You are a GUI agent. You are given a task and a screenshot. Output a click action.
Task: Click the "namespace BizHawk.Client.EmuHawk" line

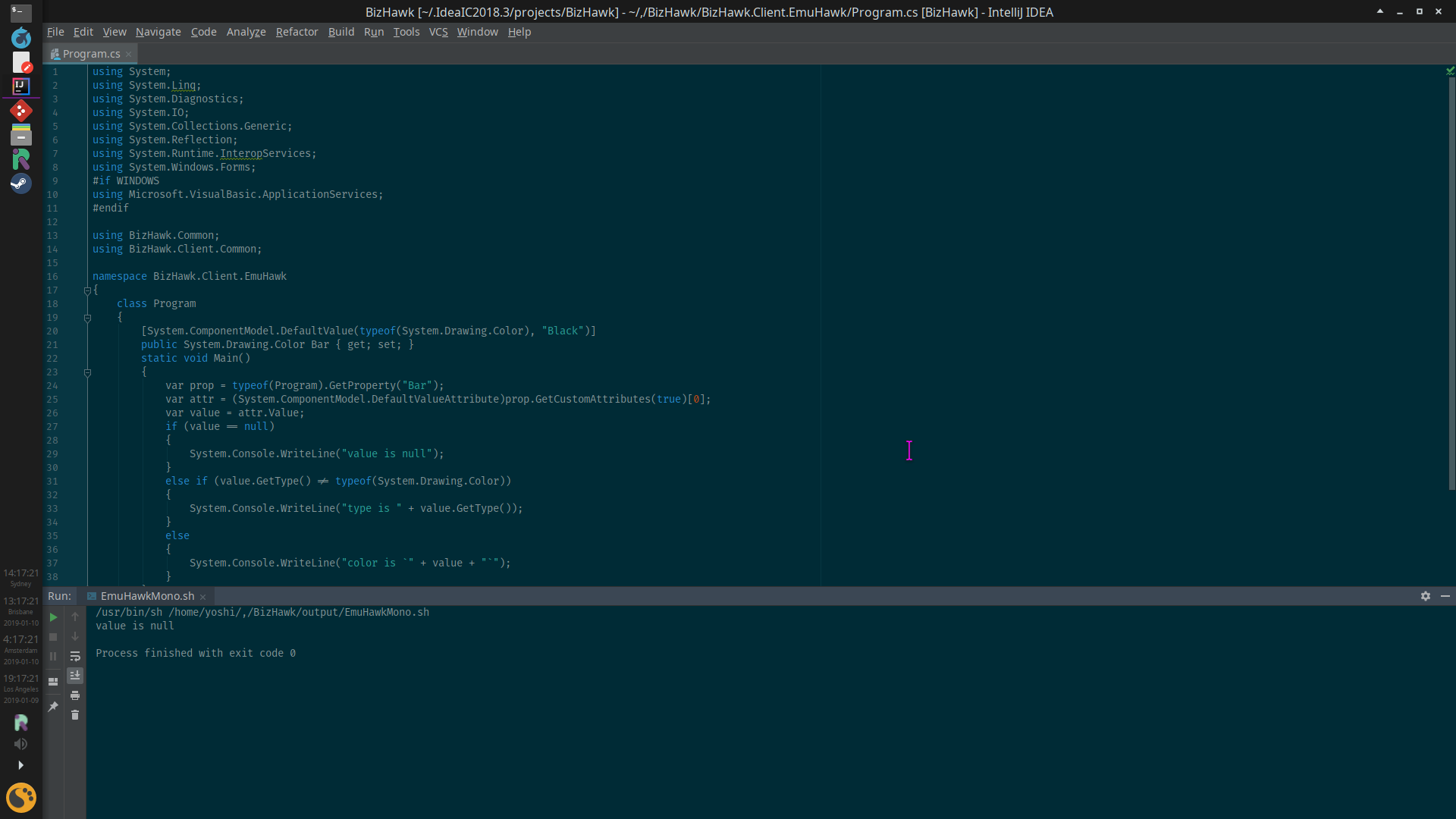190,276
